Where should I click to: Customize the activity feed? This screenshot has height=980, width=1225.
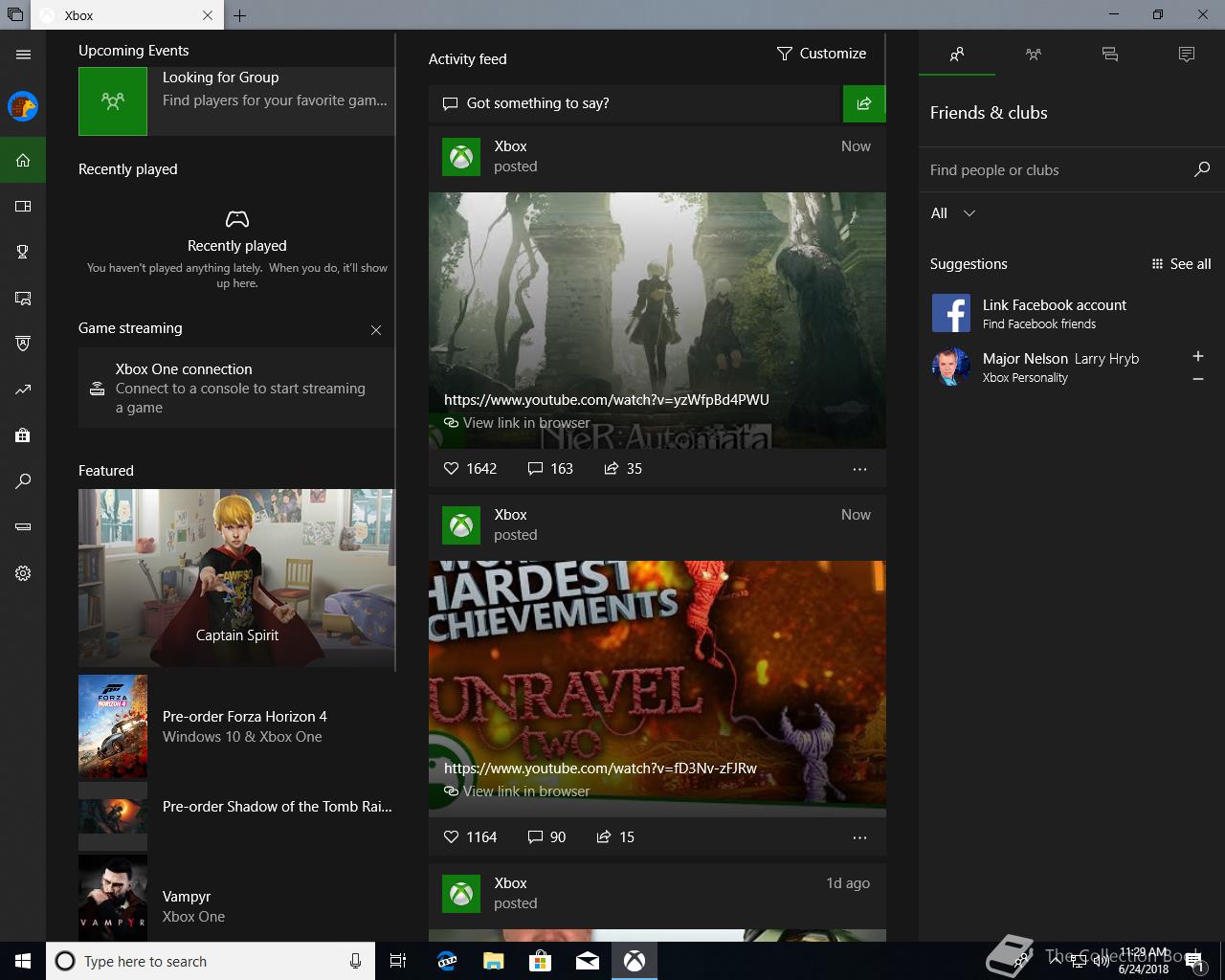821,54
